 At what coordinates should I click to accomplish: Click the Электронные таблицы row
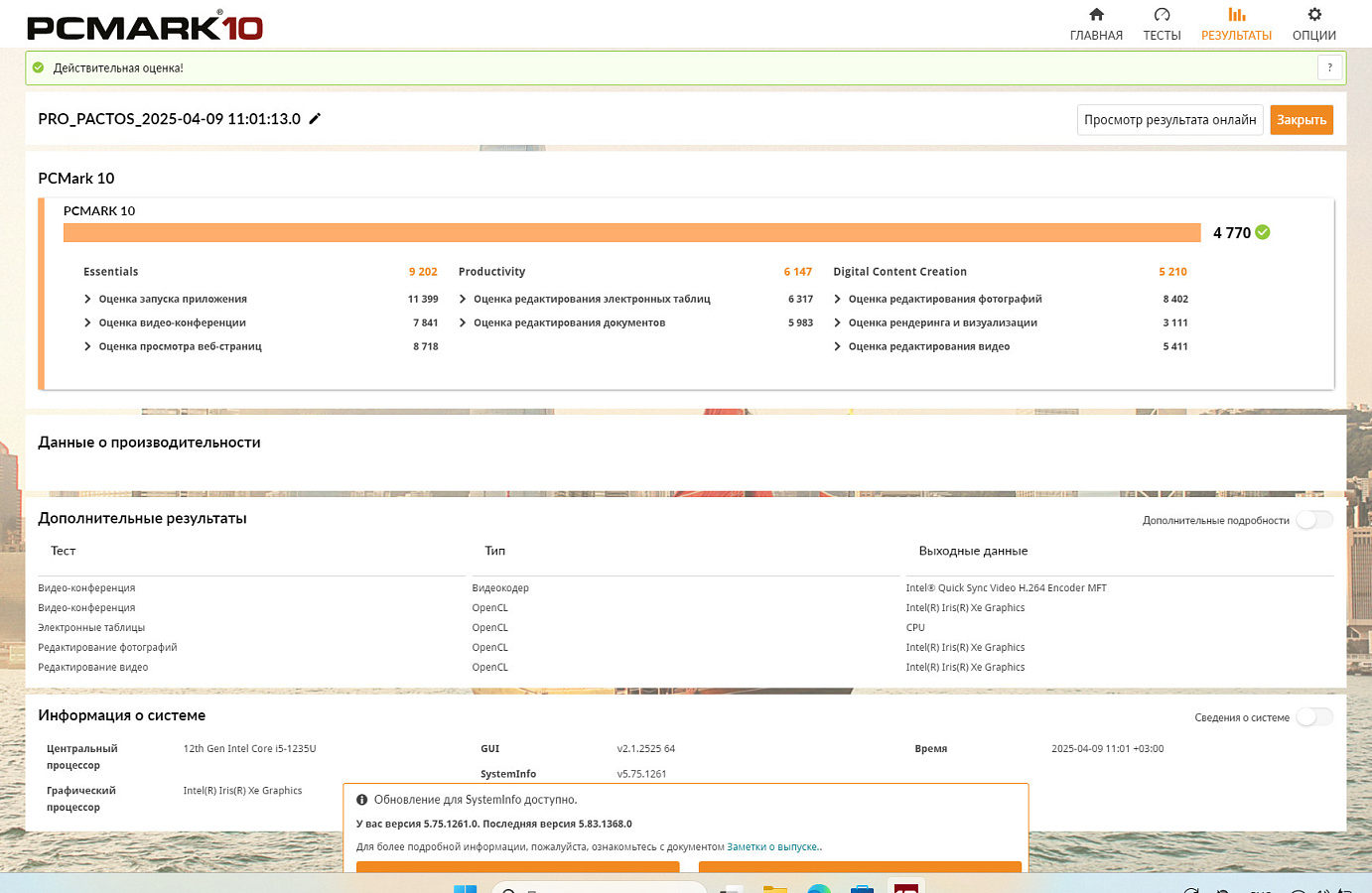coord(91,628)
